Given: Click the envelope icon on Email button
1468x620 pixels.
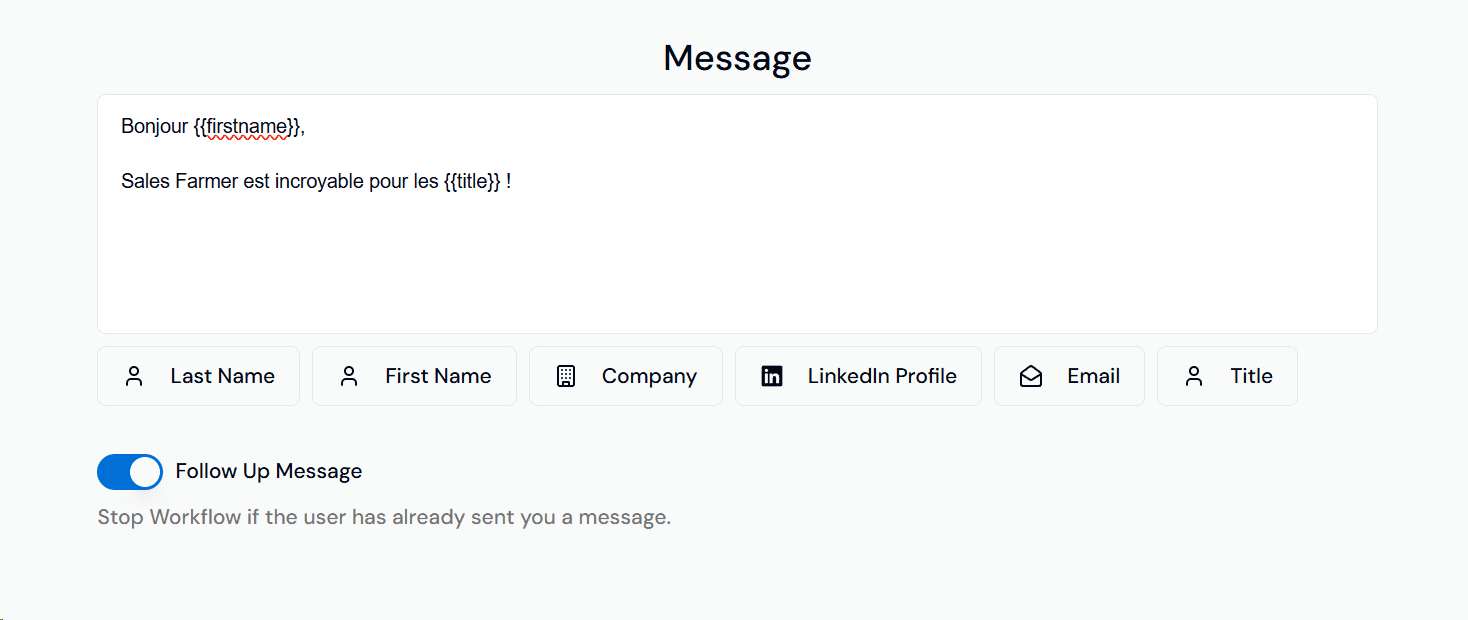Looking at the screenshot, I should point(1031,376).
